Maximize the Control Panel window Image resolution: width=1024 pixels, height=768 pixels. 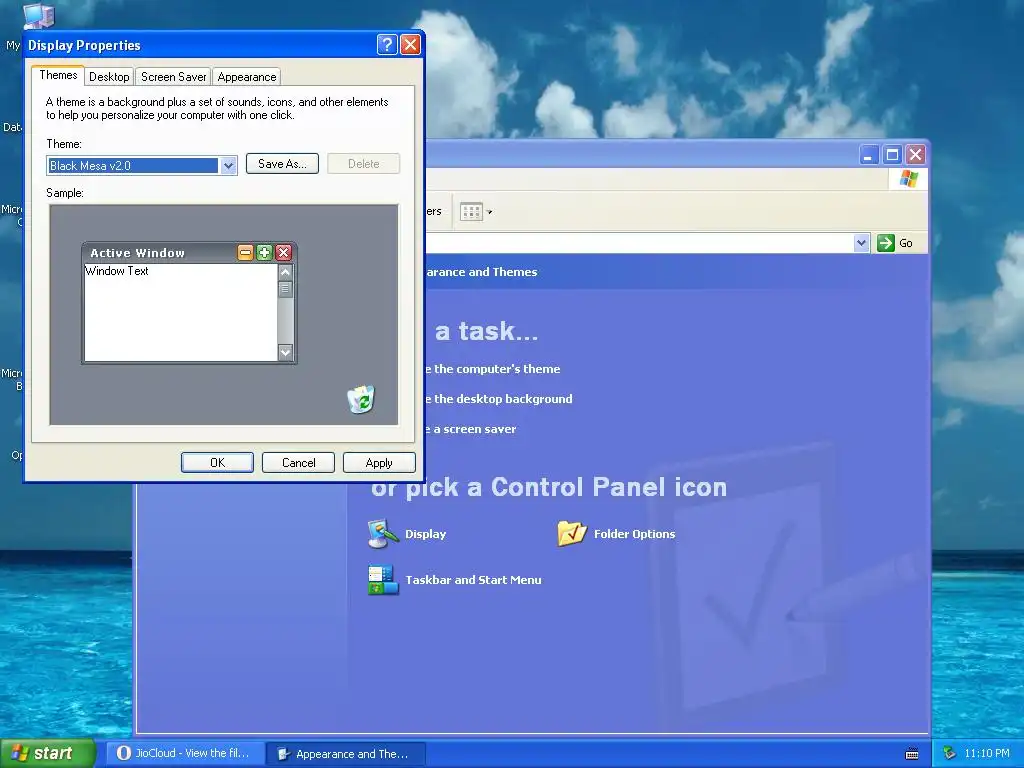click(892, 155)
